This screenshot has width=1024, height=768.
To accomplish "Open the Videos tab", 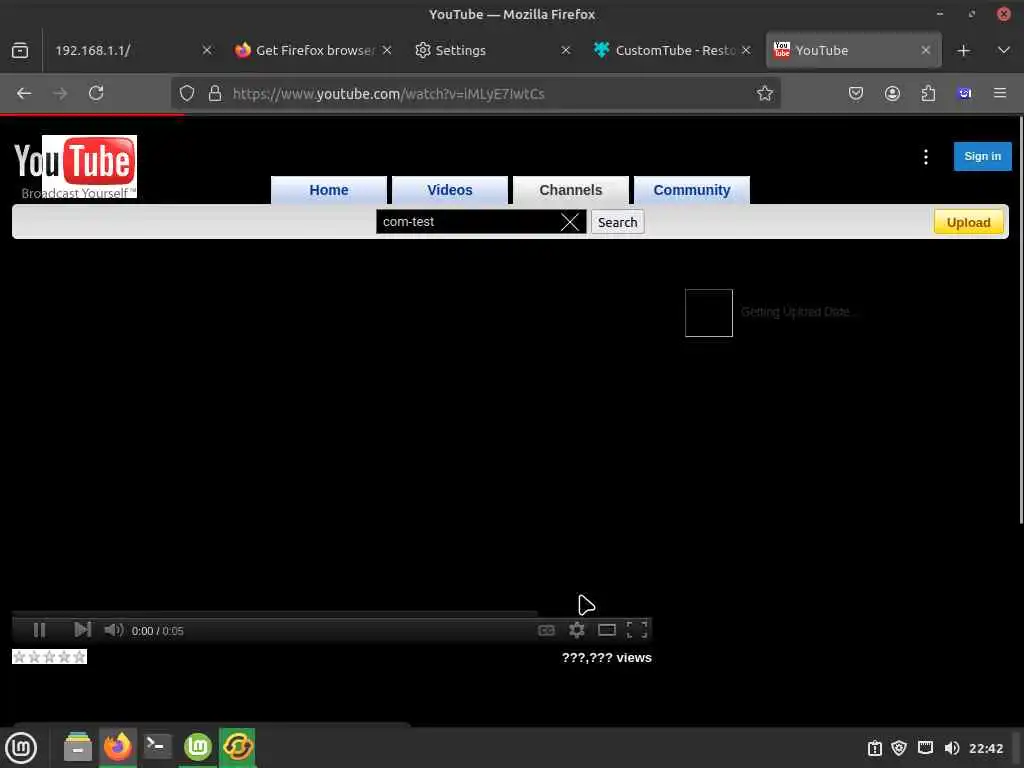I will tap(450, 190).
